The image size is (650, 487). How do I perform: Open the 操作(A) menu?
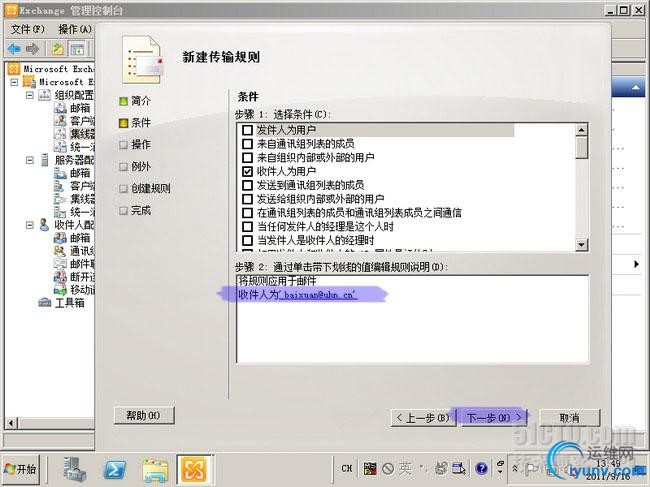tap(75, 29)
